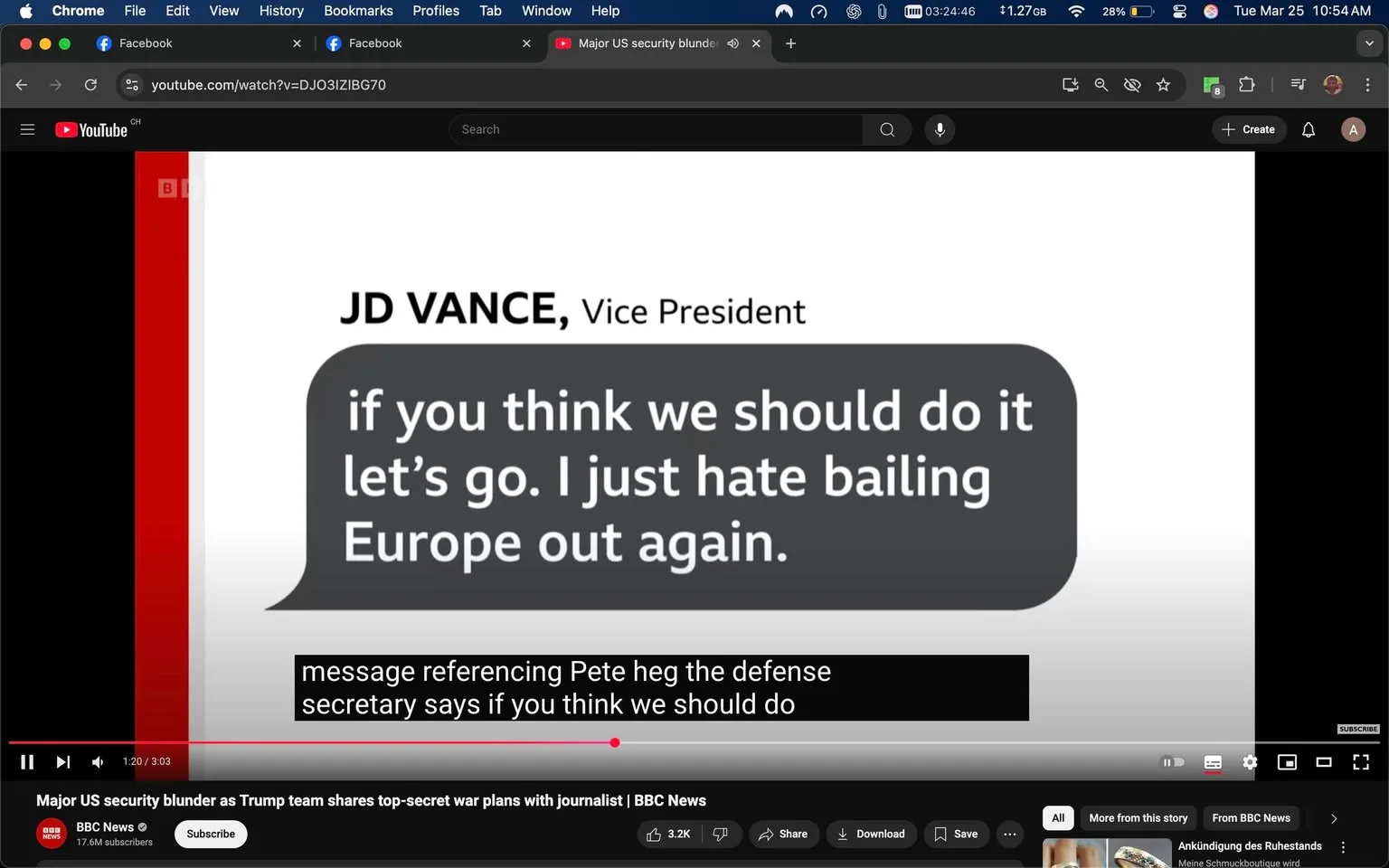Expand more filter chips with the right chevron
The height and width of the screenshot is (868, 1389).
tap(1334, 818)
